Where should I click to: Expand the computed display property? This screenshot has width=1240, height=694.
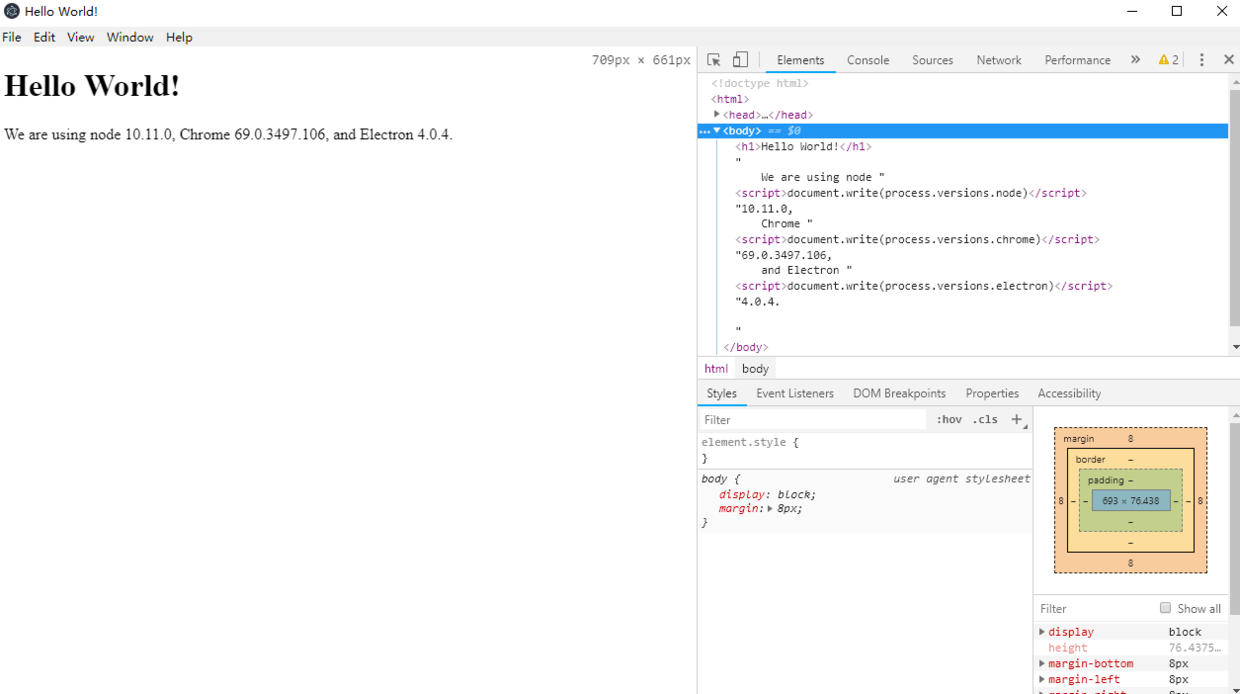[1042, 632]
